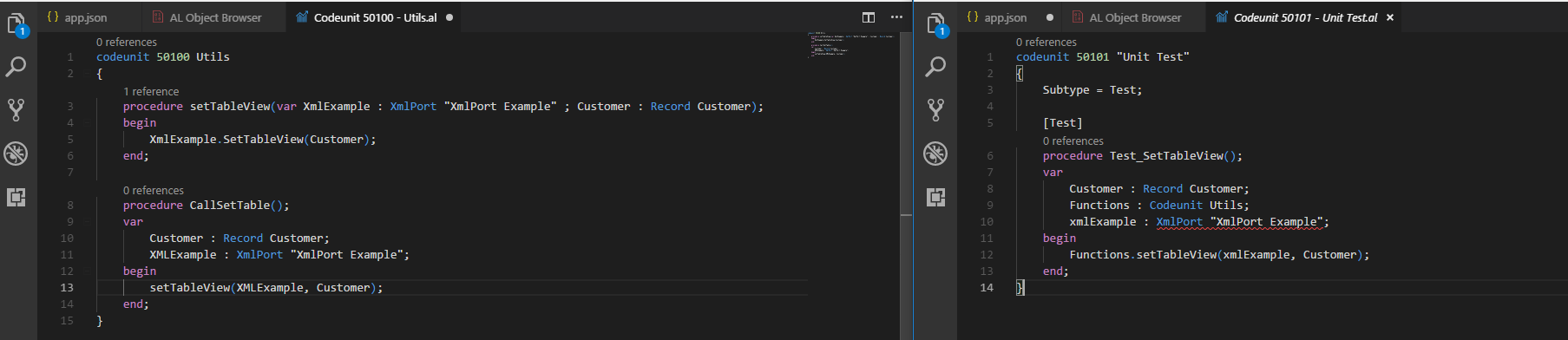Screen dimensions: 1568x340
Task: Click 'codeunit 50101 "Unit Test"' header line
Action: 1103,57
